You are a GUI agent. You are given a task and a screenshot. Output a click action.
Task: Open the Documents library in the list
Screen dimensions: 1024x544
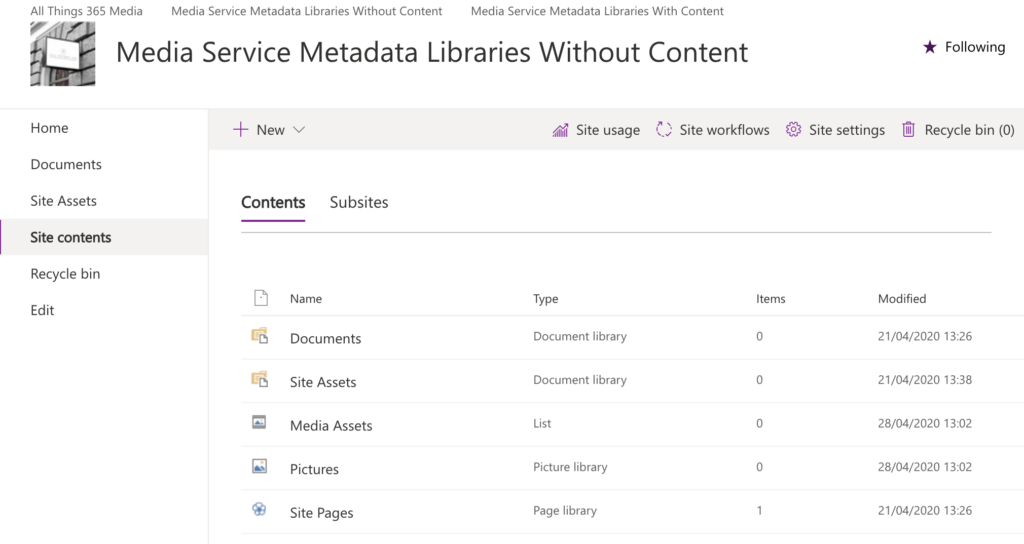click(325, 338)
